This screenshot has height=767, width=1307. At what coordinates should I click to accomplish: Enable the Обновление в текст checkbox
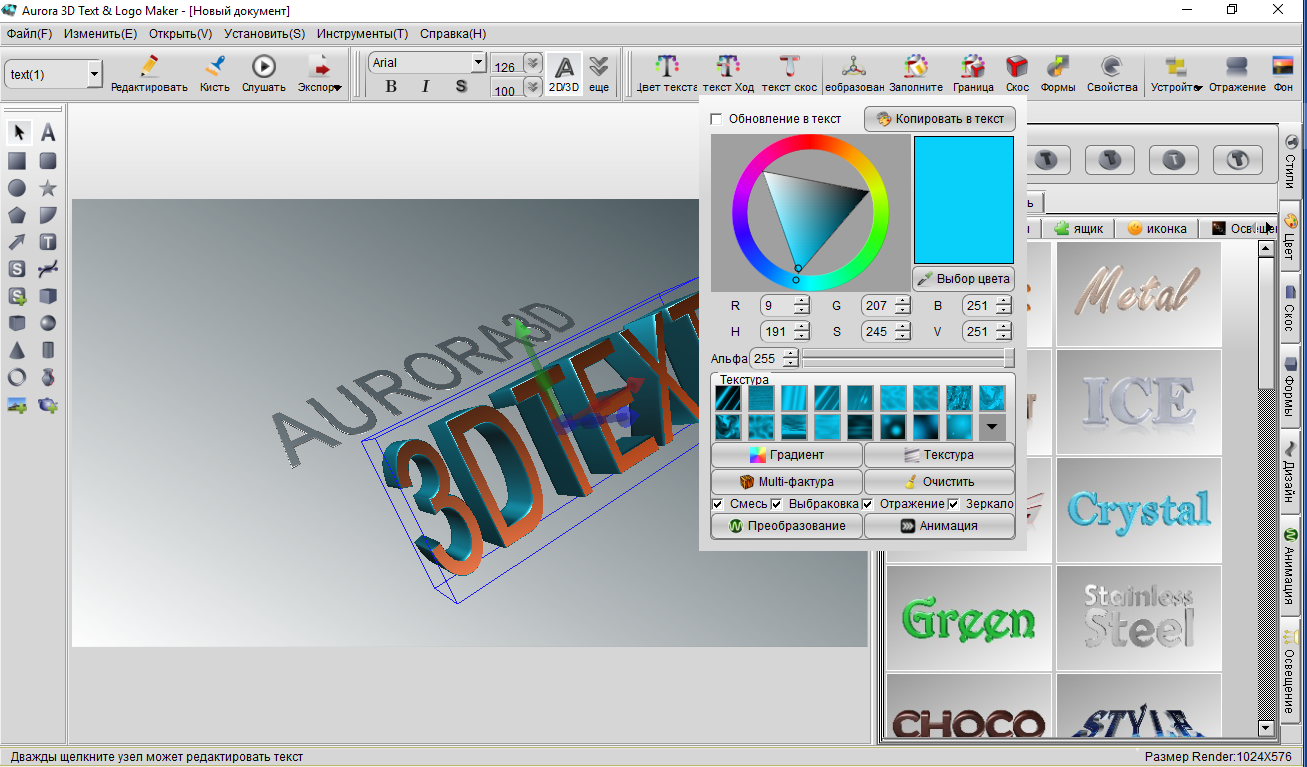point(716,119)
